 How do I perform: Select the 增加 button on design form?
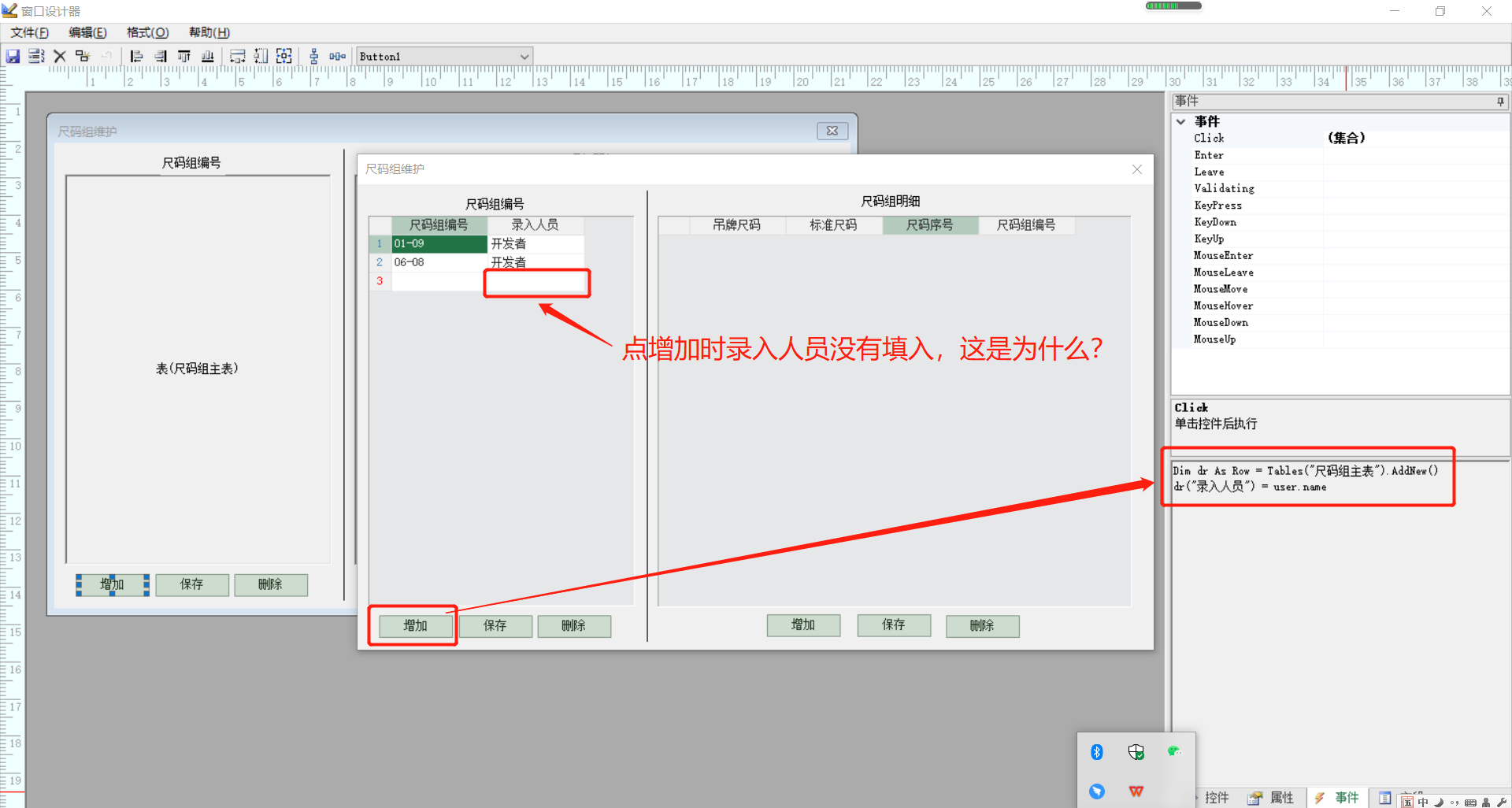[x=113, y=584]
